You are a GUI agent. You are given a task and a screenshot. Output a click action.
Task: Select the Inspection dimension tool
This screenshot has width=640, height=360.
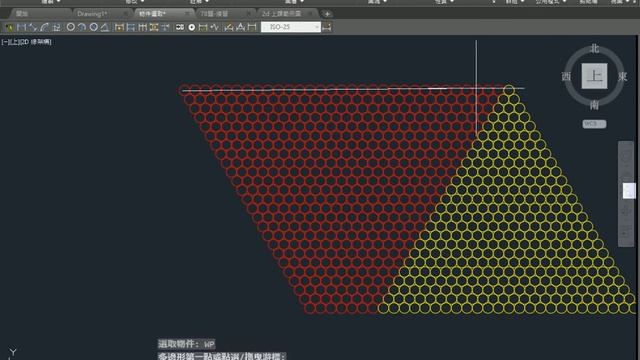pos(203,27)
